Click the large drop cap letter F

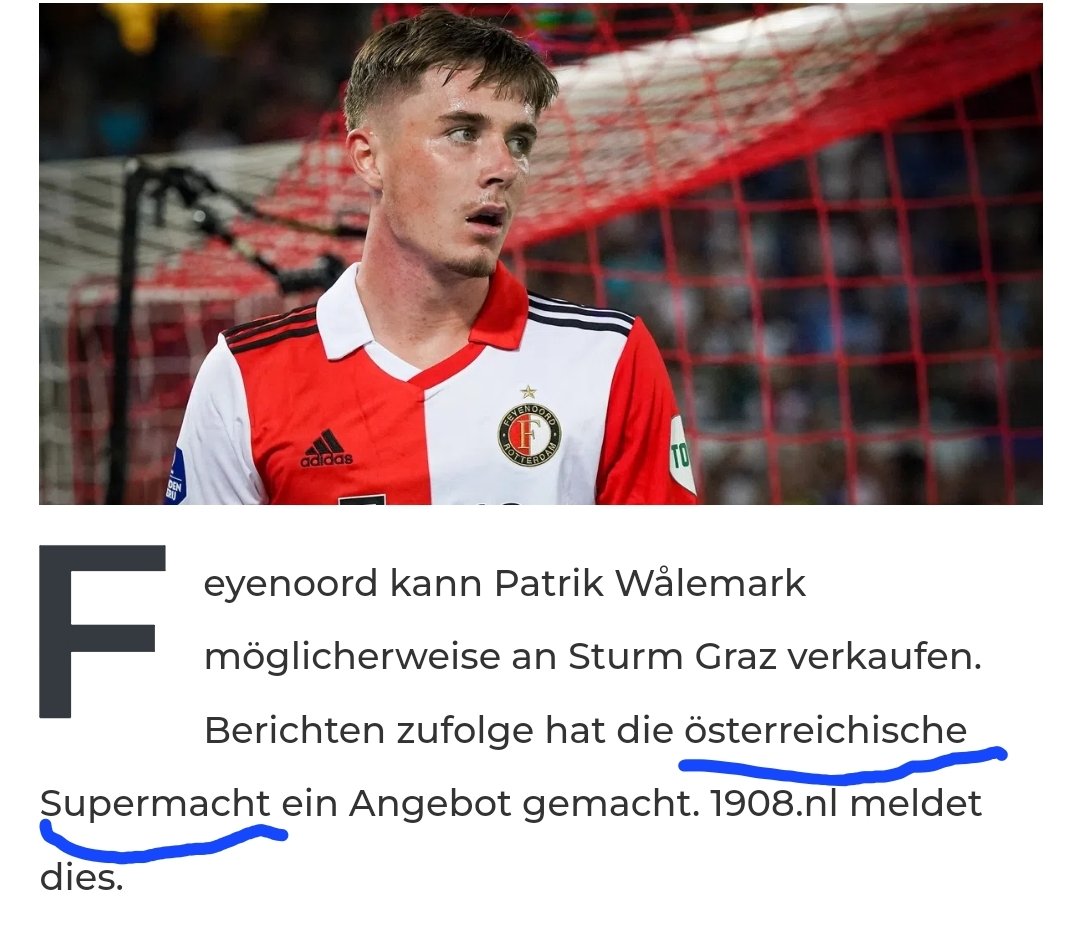tap(102, 631)
